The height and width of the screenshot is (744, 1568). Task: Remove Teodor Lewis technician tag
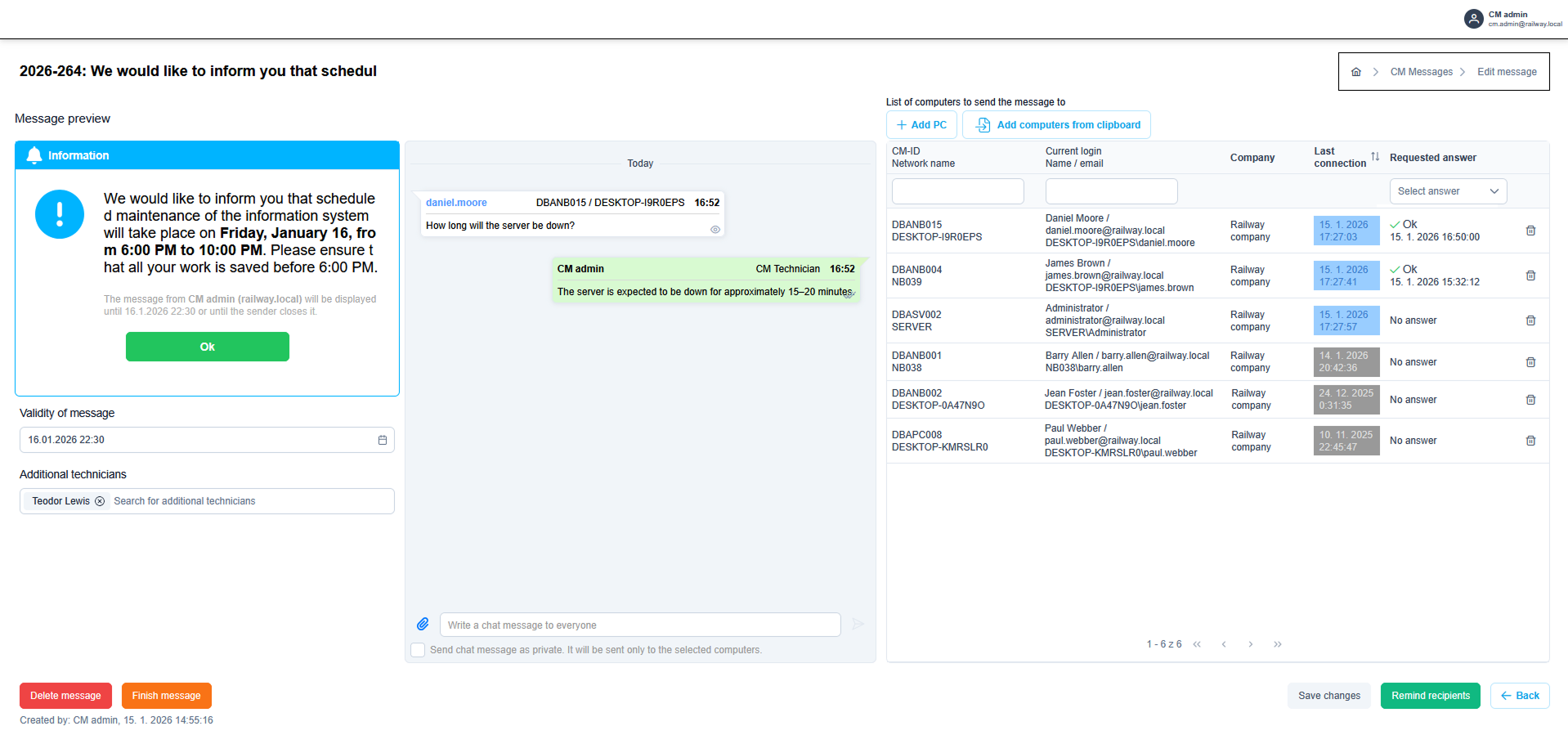[x=100, y=501]
